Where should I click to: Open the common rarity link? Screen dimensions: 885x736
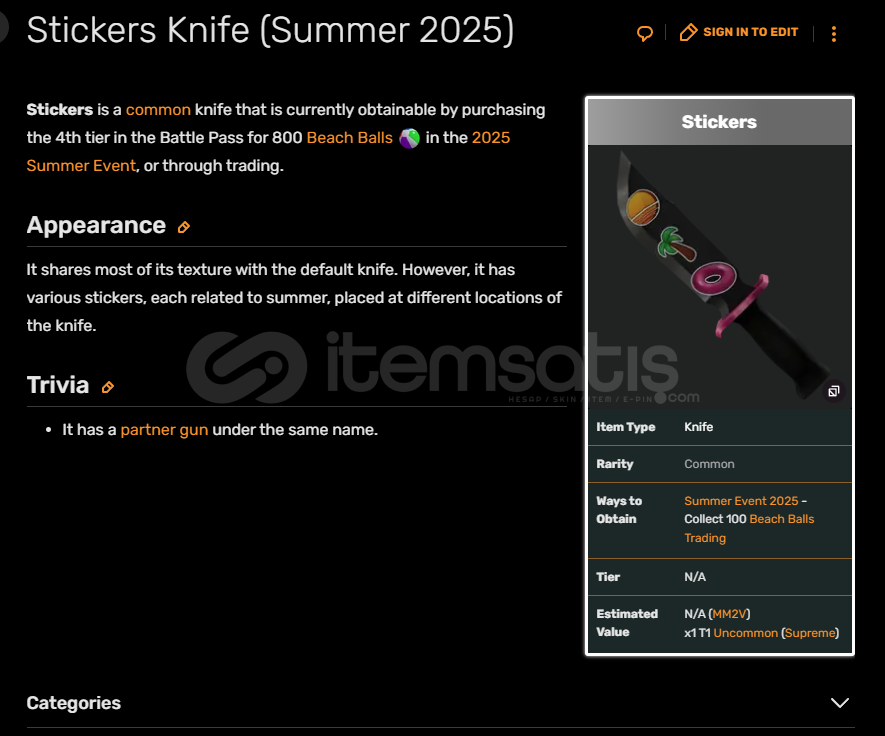(158, 109)
